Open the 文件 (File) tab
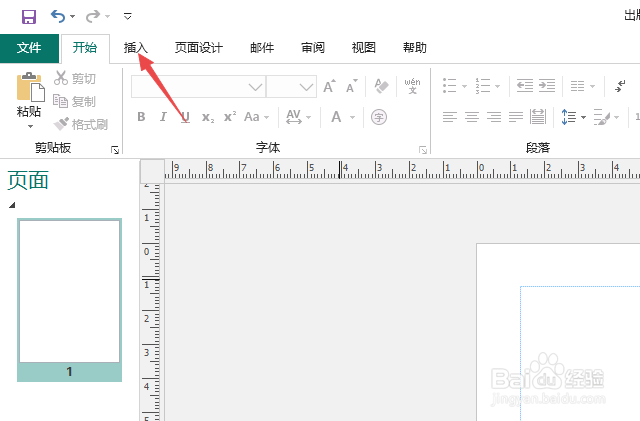 coord(29,48)
